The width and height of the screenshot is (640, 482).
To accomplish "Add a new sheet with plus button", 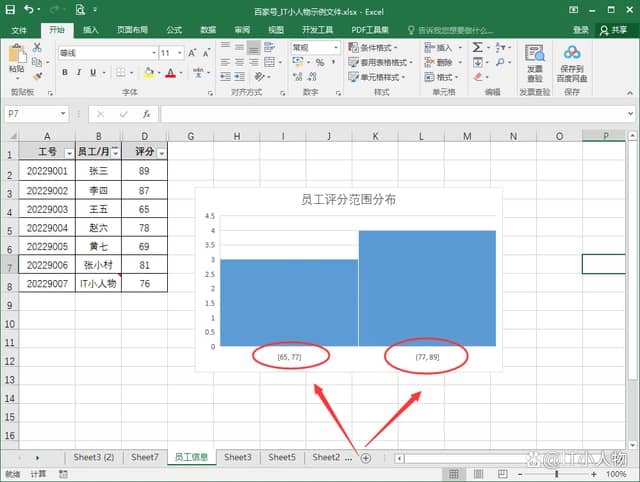I will click(x=366, y=457).
